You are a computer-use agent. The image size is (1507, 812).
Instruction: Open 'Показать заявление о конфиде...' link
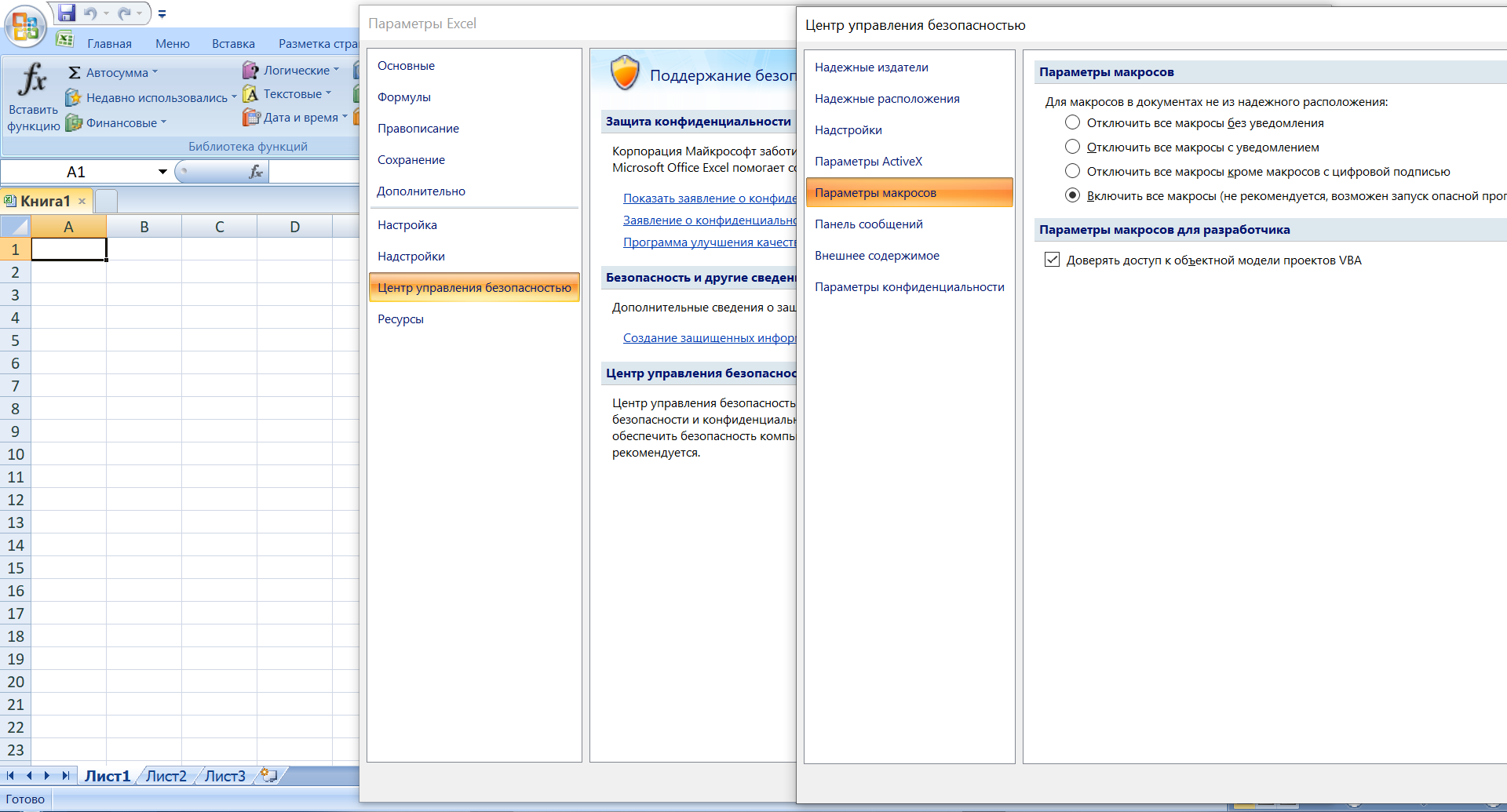(x=709, y=198)
